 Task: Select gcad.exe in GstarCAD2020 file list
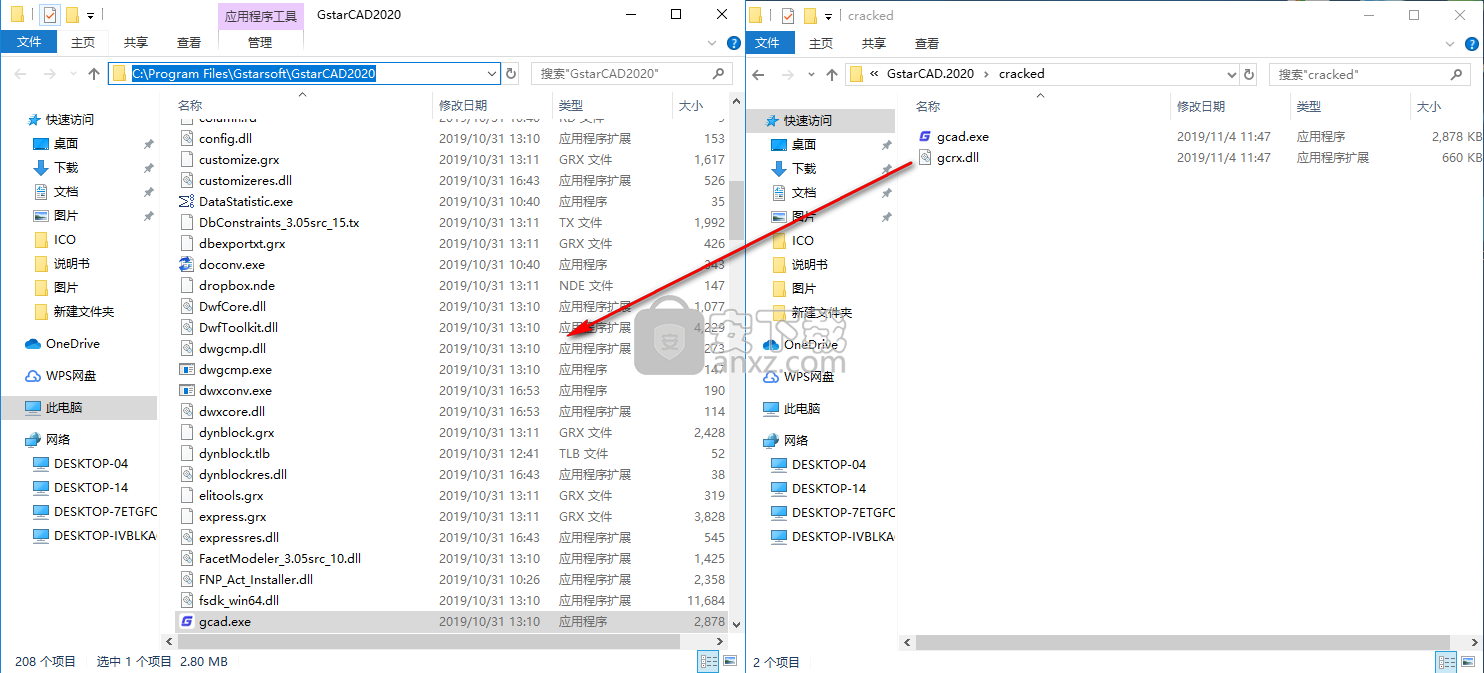pos(225,622)
